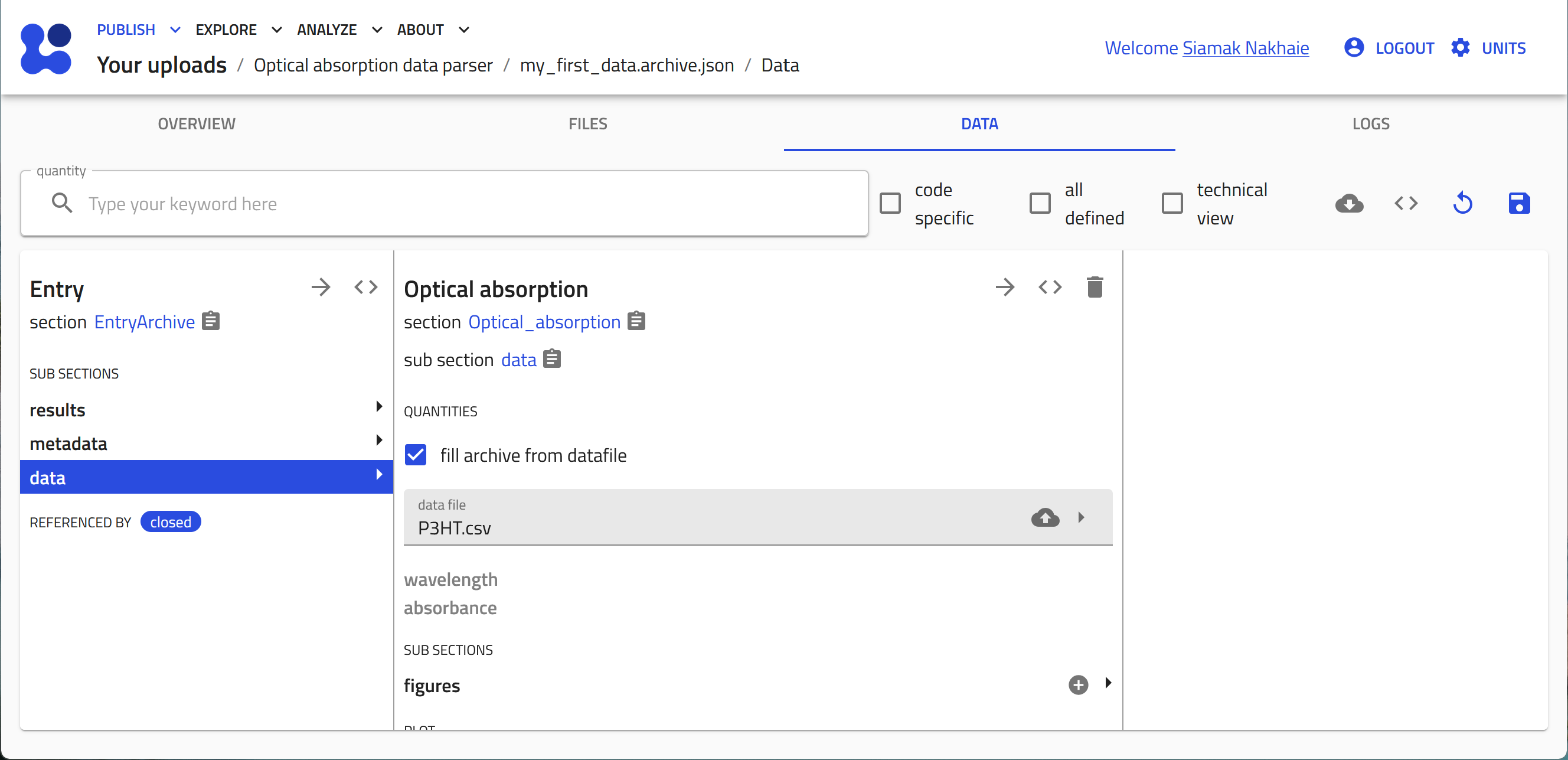
Task: Open raw code view of Optical absorption panel
Action: point(1050,288)
